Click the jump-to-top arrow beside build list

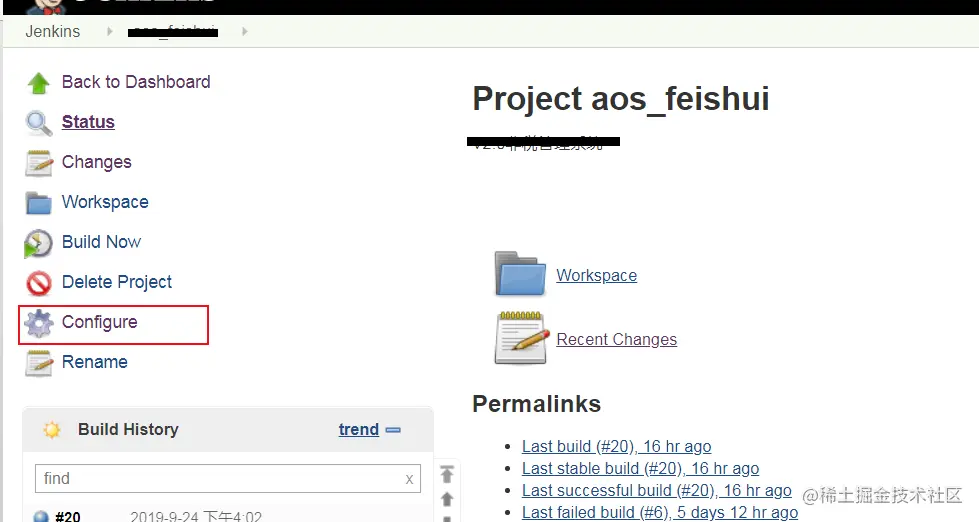coord(446,474)
